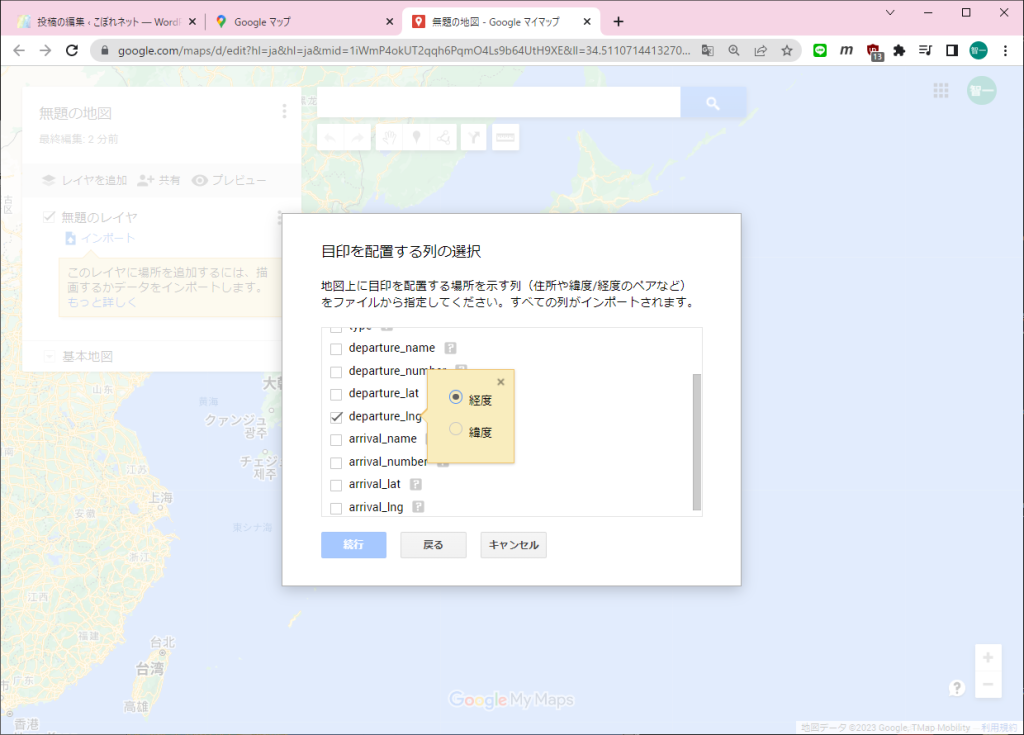Click the 続行 continue button
Image resolution: width=1024 pixels, height=735 pixels.
point(353,545)
